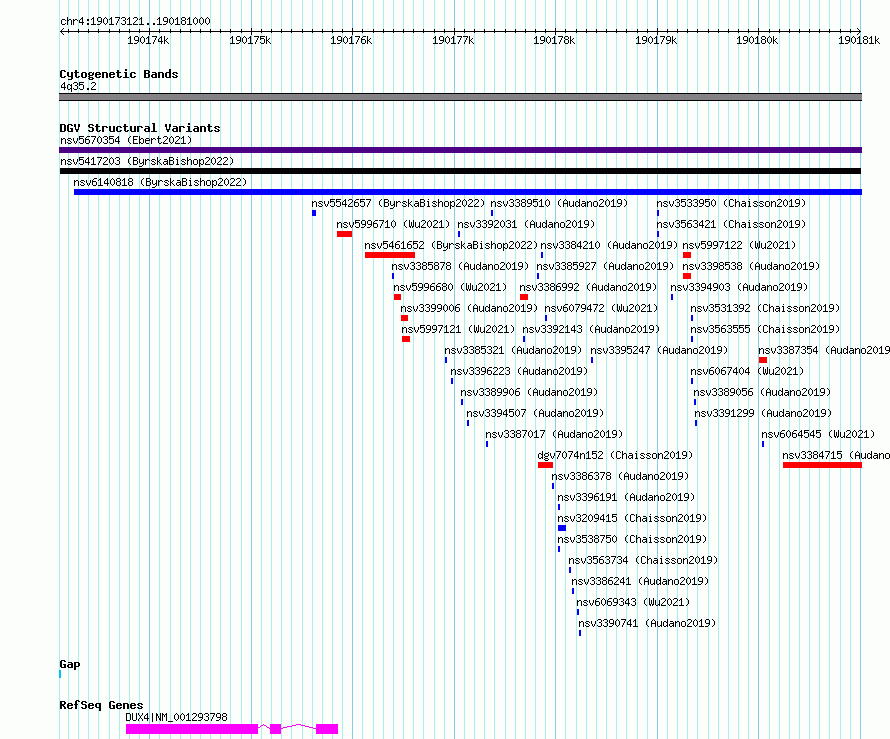Select the nsv3563555 (Chaisson2019) label
This screenshot has height=739, width=890.
point(765,329)
